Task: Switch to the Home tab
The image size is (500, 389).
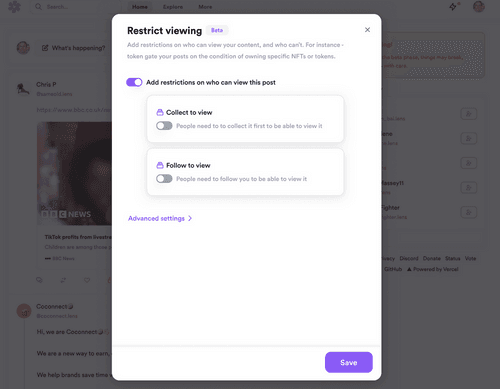Action: pos(140,7)
